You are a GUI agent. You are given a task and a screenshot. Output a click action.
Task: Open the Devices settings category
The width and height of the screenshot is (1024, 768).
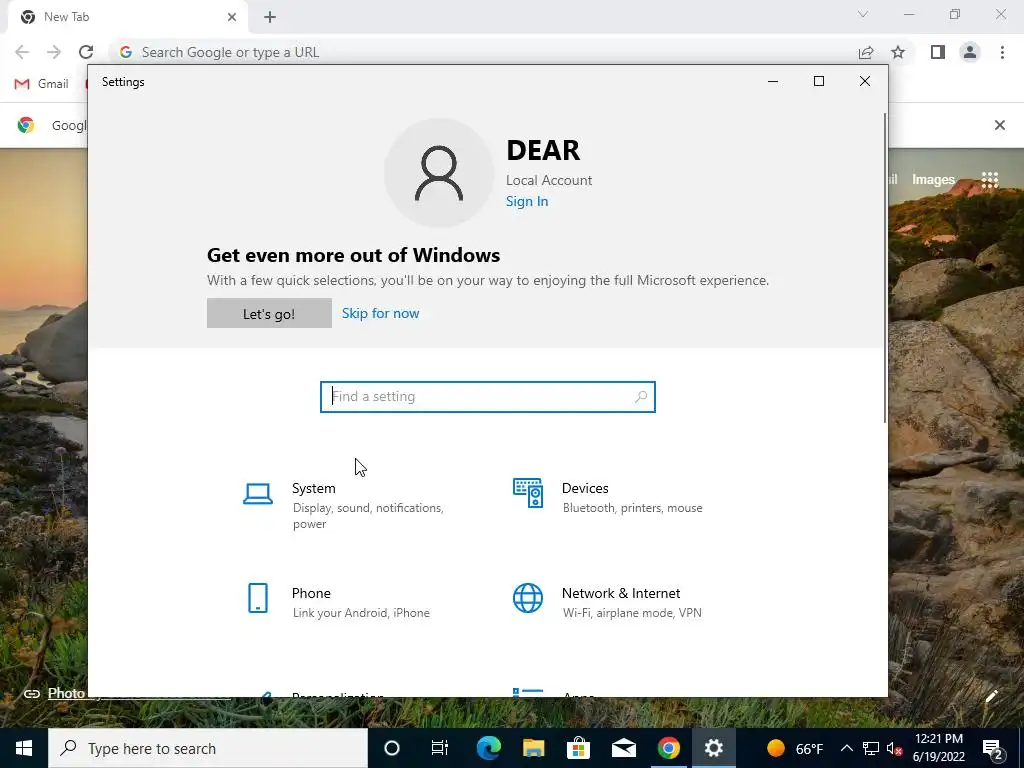click(609, 497)
